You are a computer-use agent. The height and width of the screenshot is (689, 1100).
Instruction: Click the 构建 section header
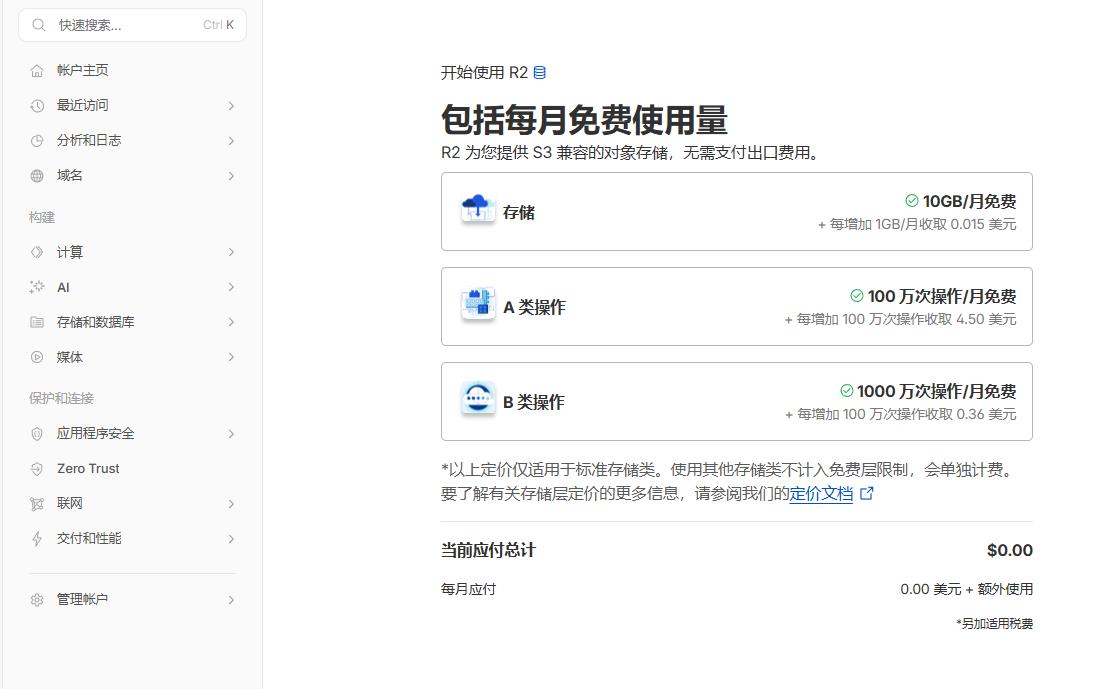(42, 218)
